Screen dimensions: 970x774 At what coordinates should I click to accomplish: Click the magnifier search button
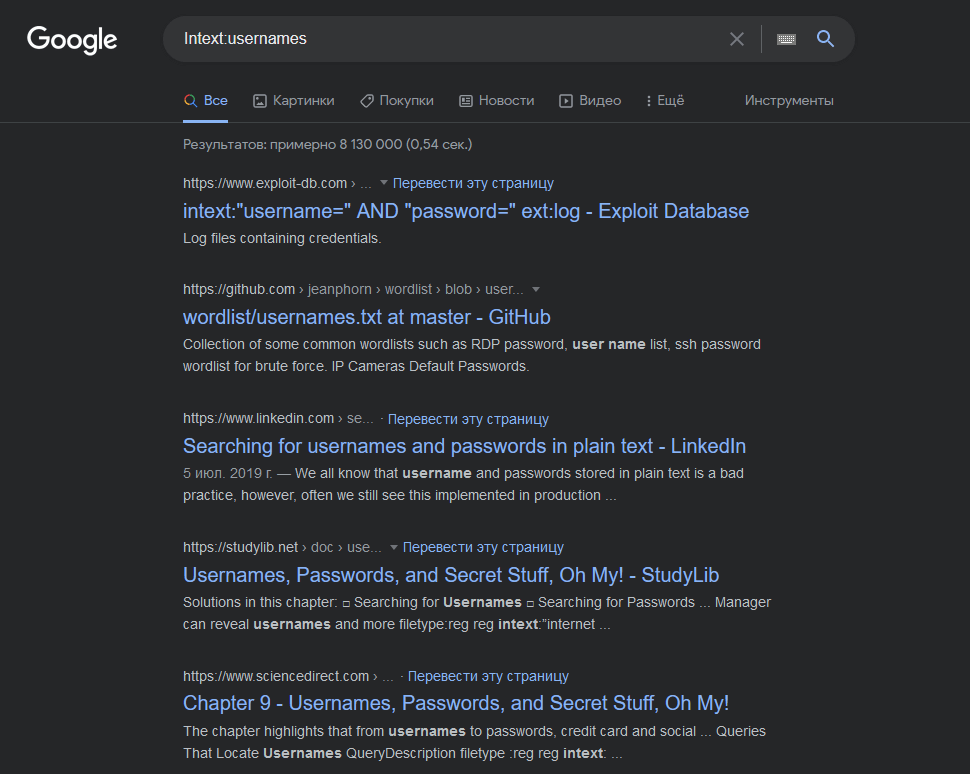(x=825, y=39)
